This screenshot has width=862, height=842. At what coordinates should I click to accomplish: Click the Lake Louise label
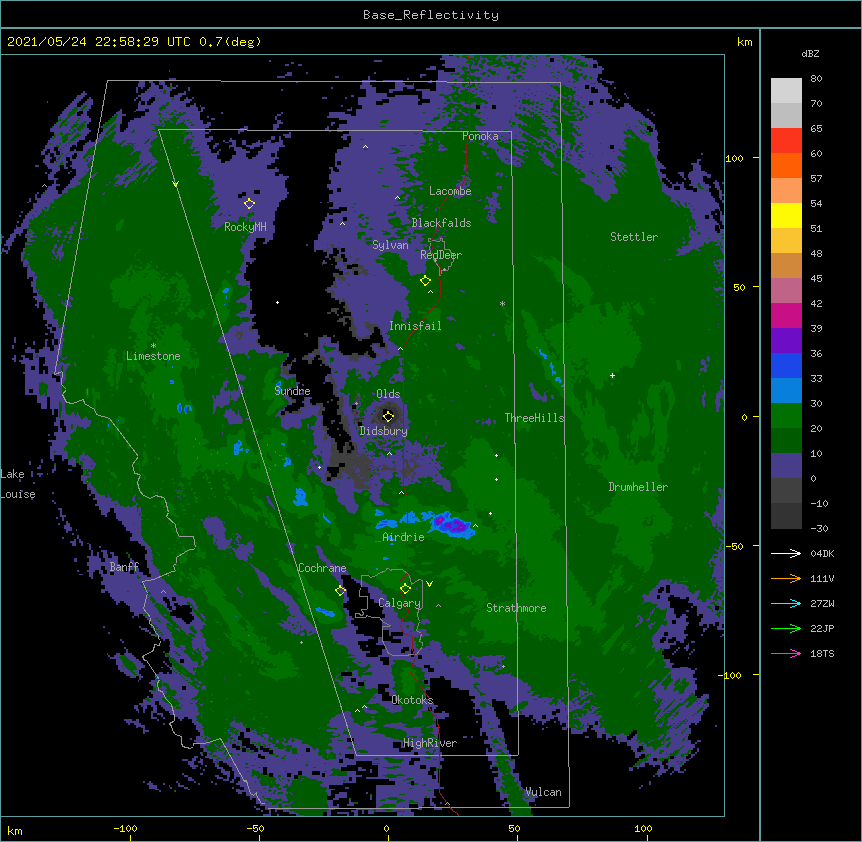tap(18, 484)
